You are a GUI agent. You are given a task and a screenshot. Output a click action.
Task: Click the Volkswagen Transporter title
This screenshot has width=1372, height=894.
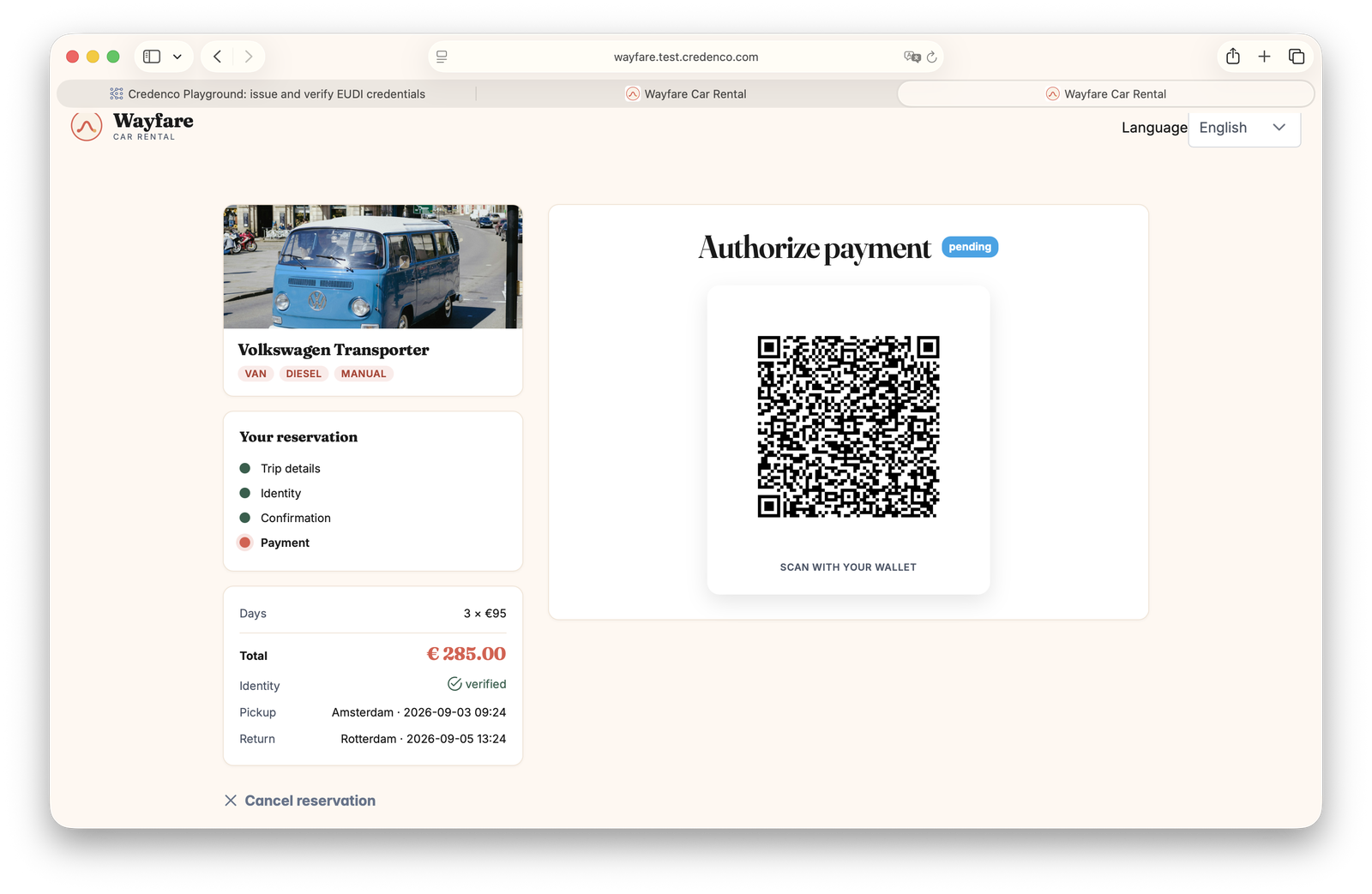pos(334,350)
